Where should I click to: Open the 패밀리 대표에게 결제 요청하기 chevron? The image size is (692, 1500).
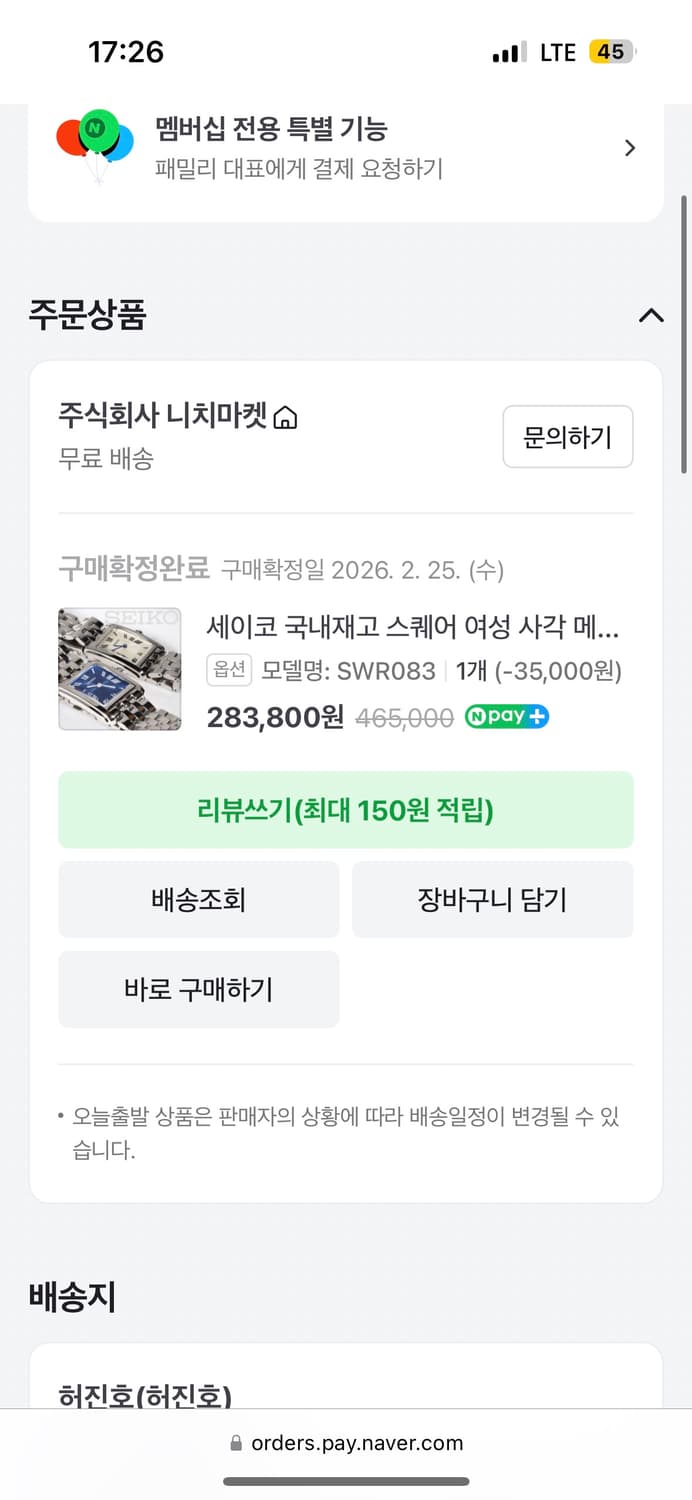pos(630,147)
